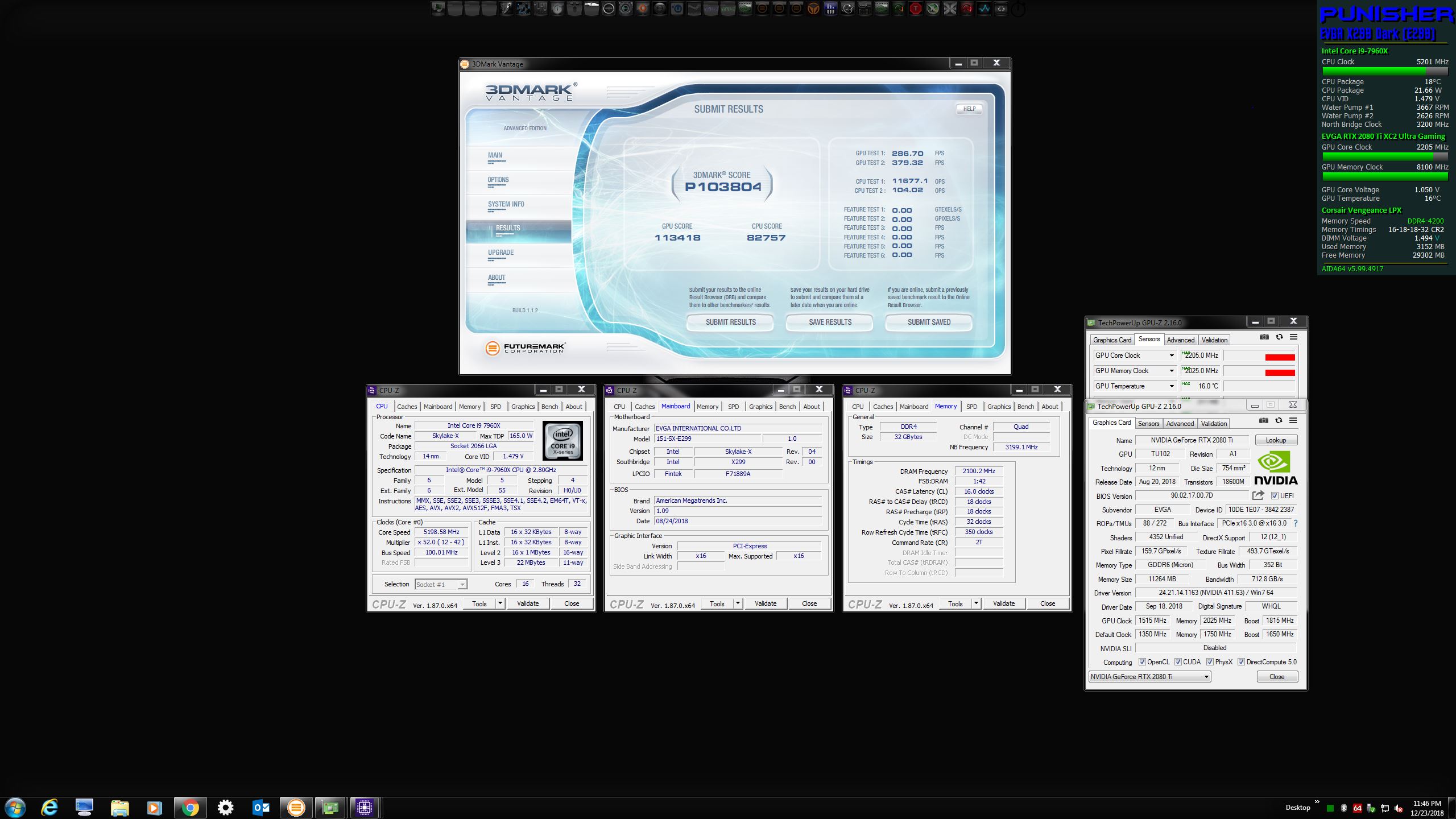This screenshot has height=819, width=1456.
Task: Click the Bus Interface question mark
Action: [x=1296, y=523]
